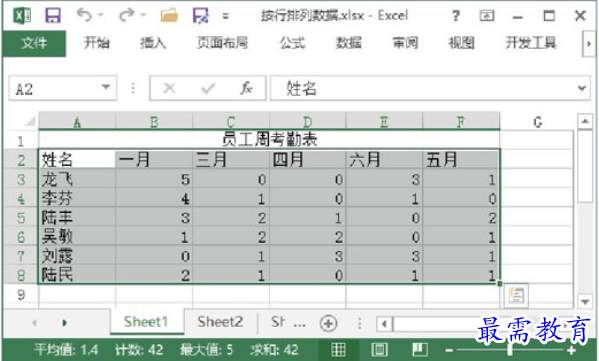Click the cell 一月
This screenshot has width=599, height=361.
point(154,159)
